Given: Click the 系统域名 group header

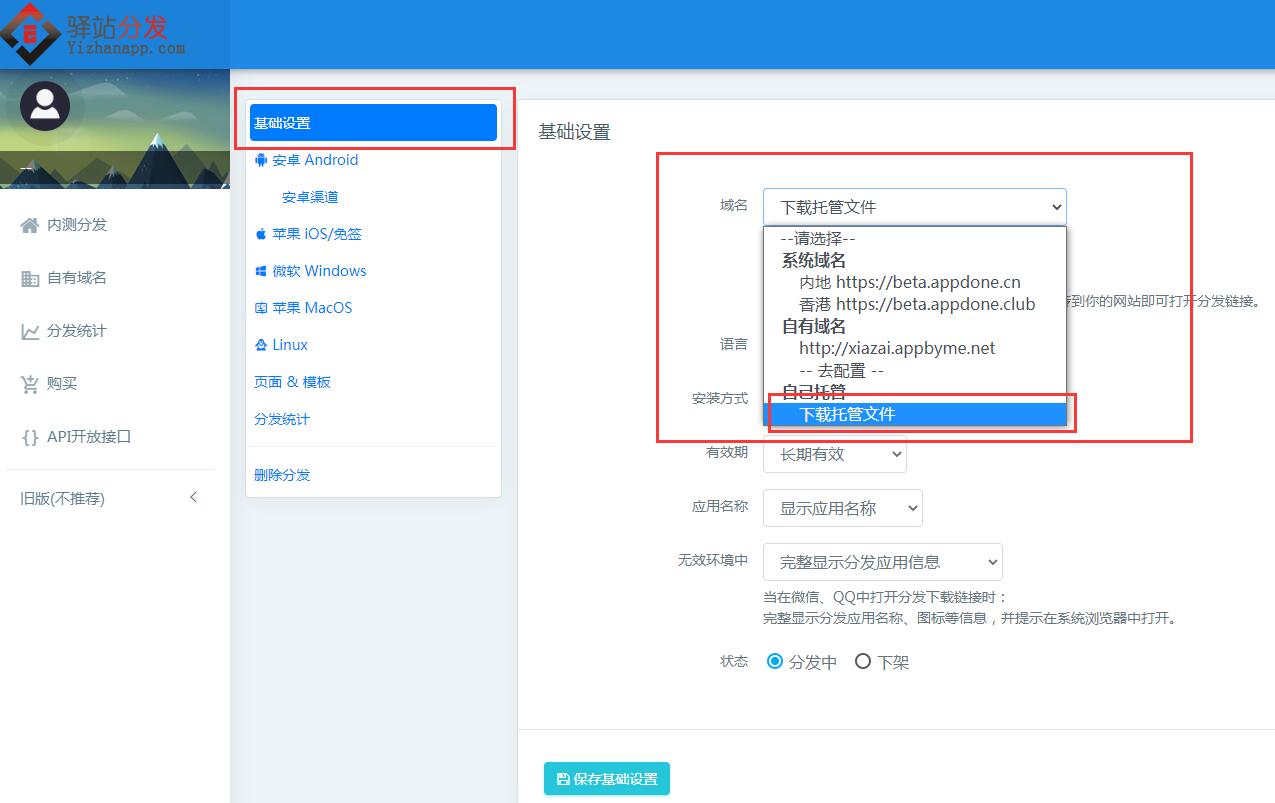Looking at the screenshot, I should pos(814,261).
